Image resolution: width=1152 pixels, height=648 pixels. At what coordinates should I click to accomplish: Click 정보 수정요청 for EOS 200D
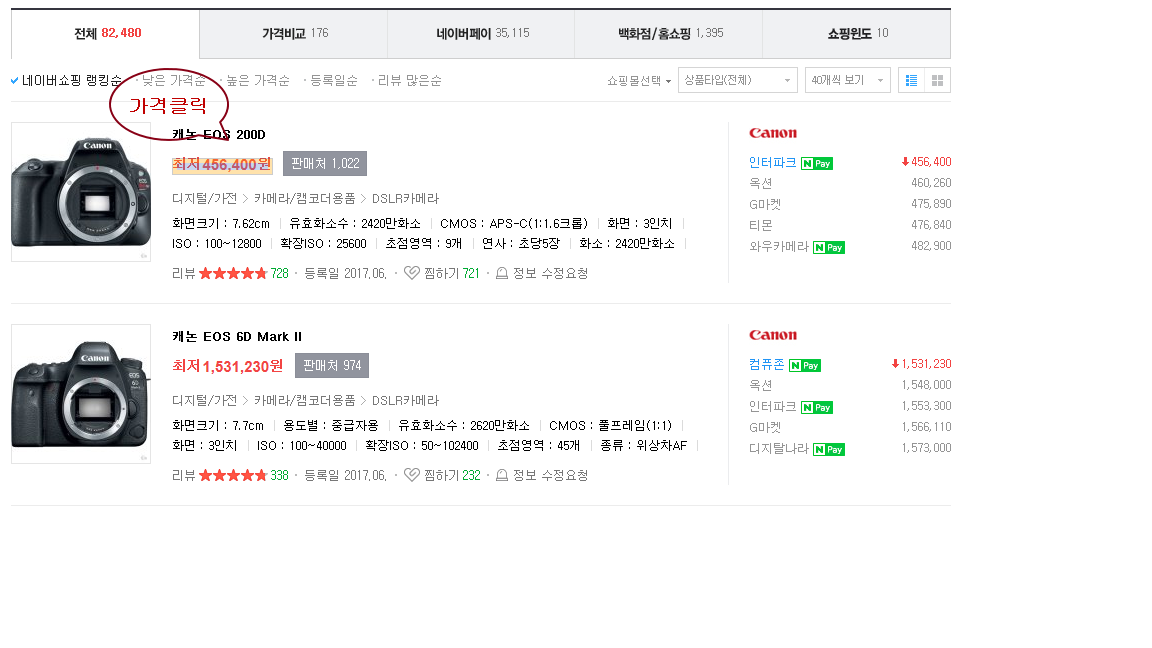[550, 273]
